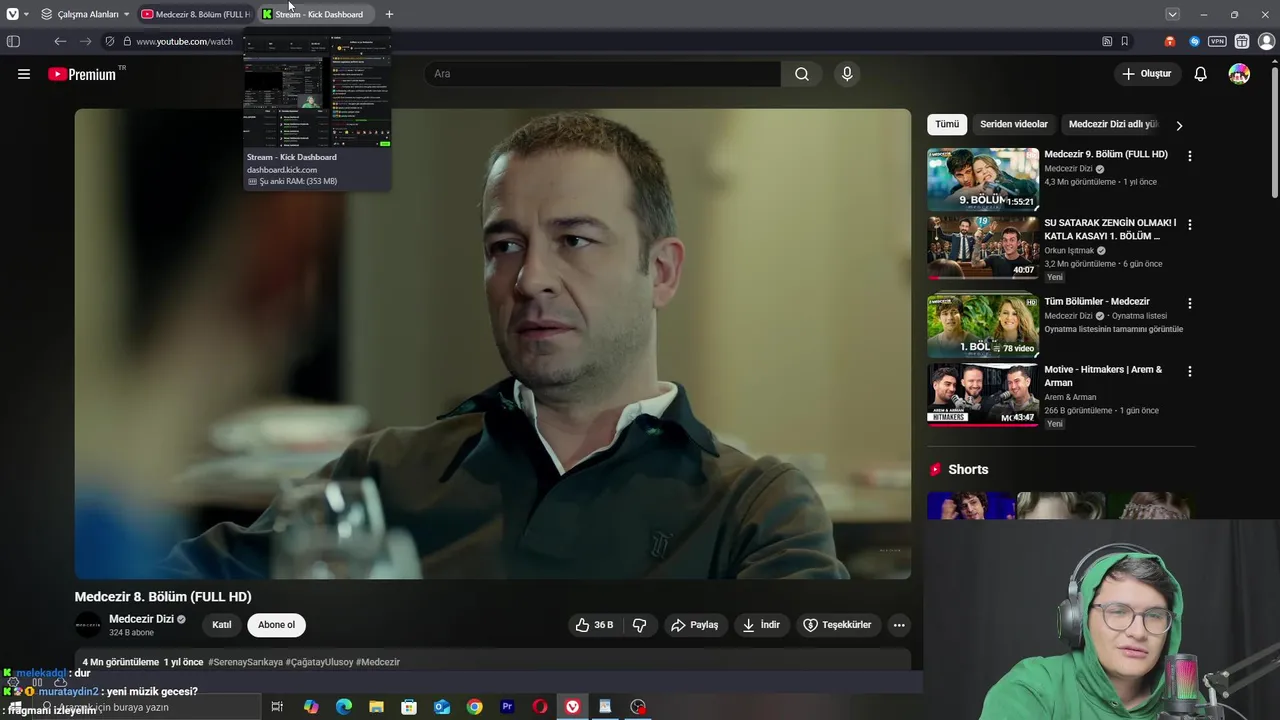Start voice search with microphone
Image resolution: width=1280 pixels, height=720 pixels.
click(847, 74)
